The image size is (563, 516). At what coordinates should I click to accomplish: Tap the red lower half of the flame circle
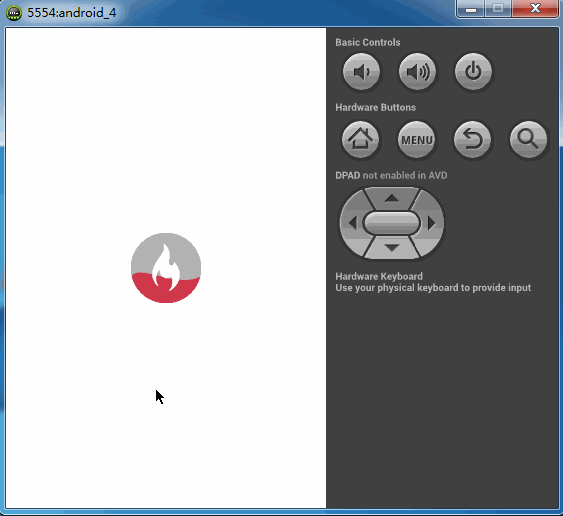pyautogui.click(x=166, y=289)
